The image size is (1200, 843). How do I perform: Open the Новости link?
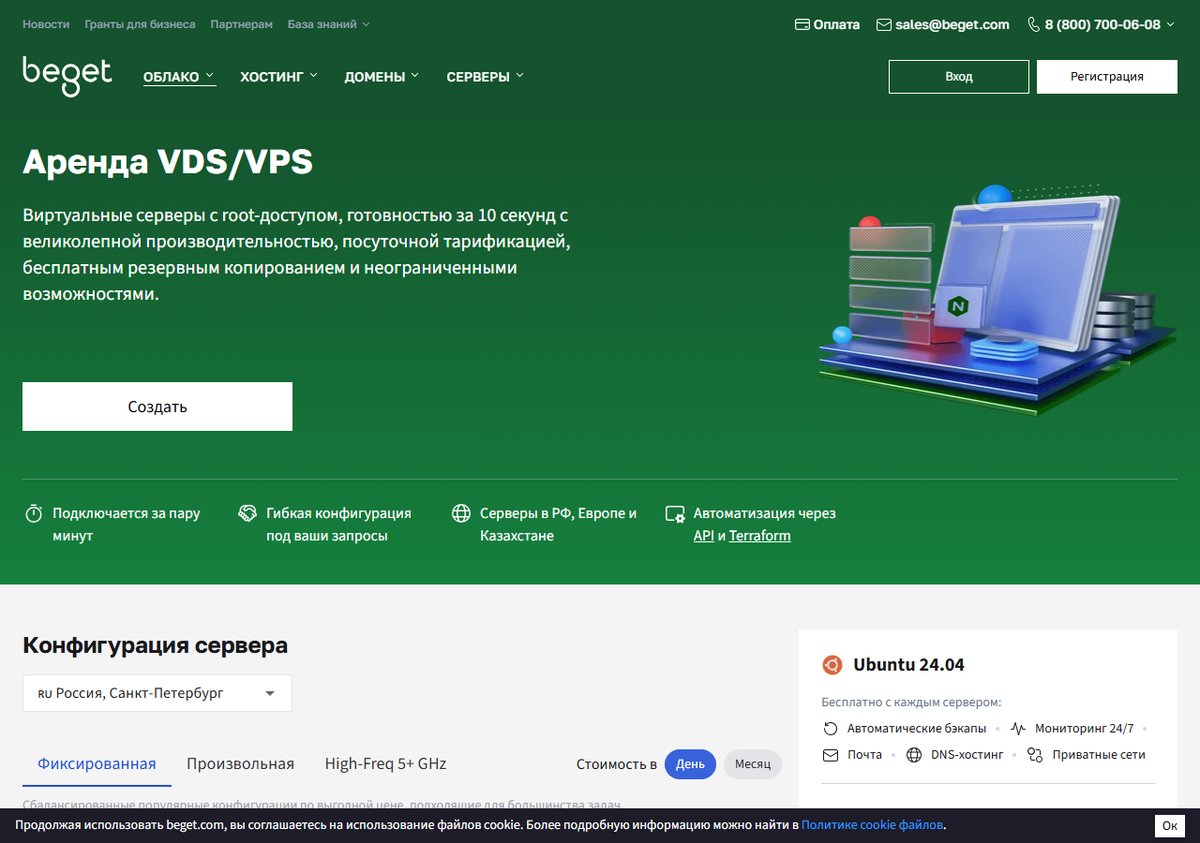[46, 24]
